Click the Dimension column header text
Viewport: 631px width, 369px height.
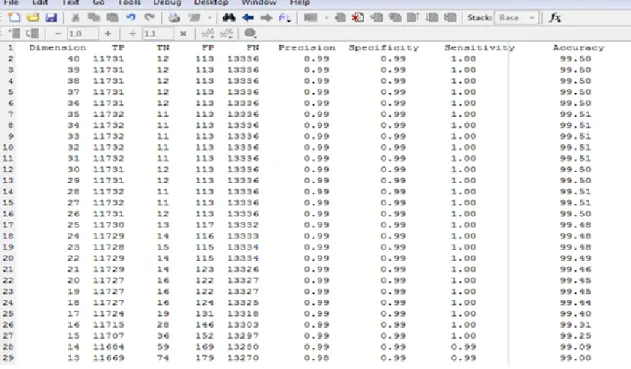point(58,47)
